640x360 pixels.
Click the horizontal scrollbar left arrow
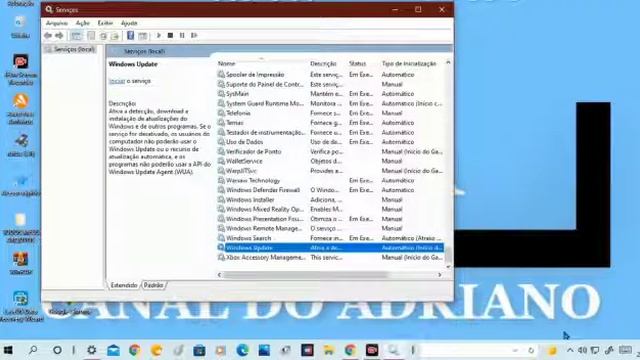coord(220,275)
